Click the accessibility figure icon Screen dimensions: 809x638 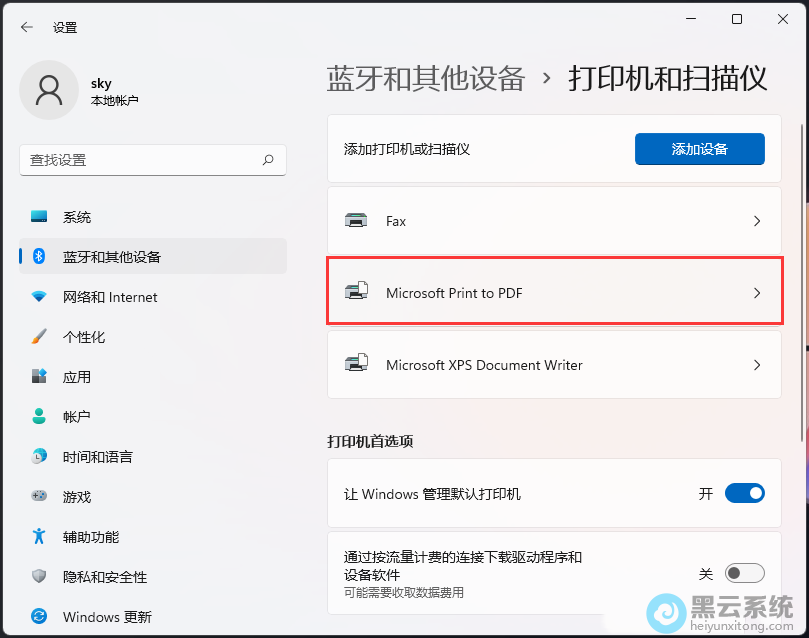(39, 537)
